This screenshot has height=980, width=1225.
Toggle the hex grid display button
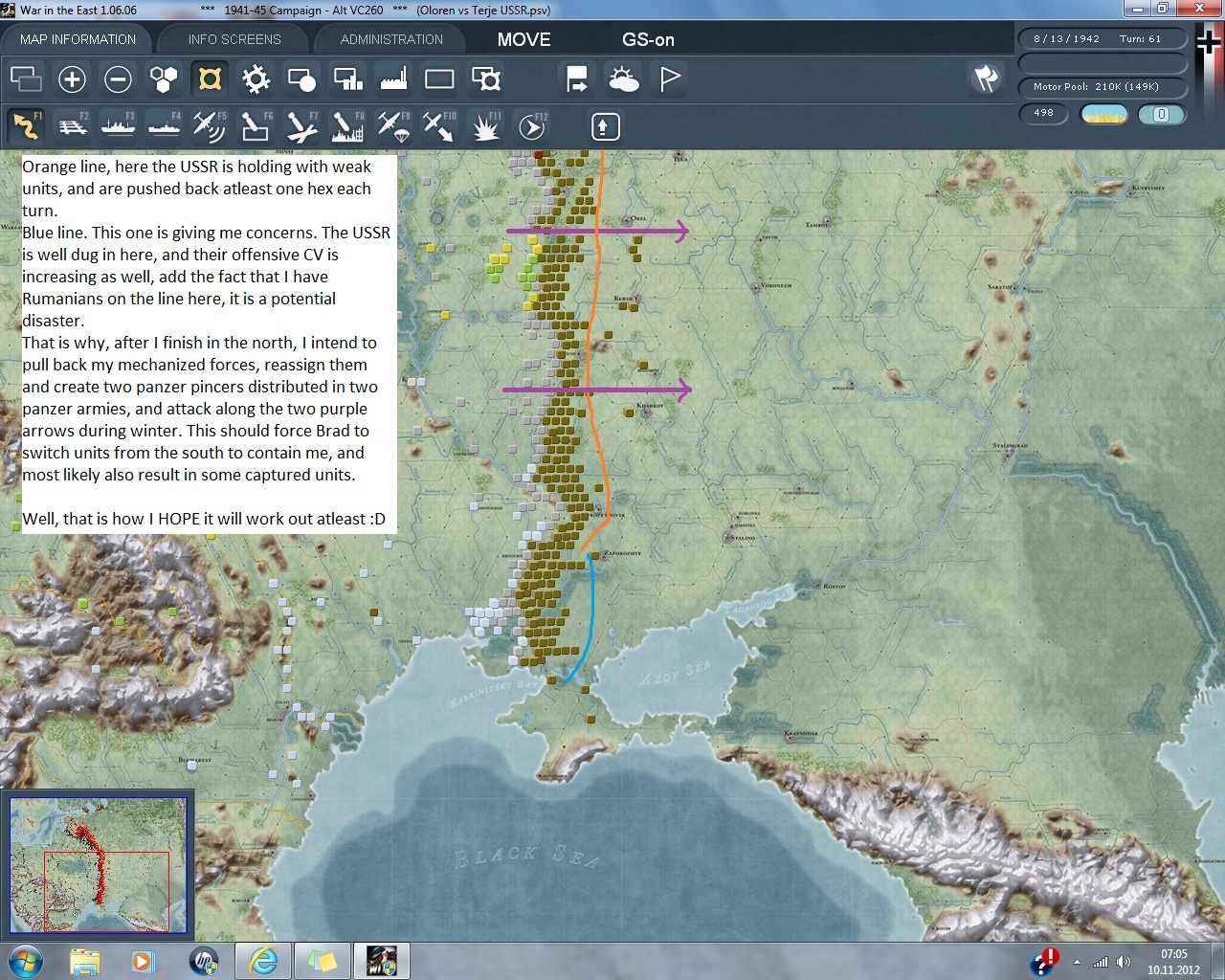[x=164, y=79]
